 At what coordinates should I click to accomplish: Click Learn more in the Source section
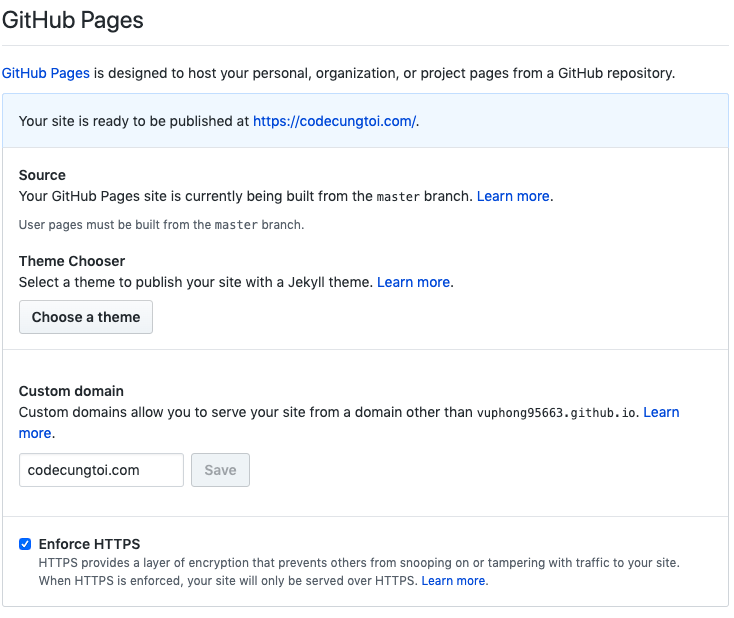pyautogui.click(x=512, y=196)
